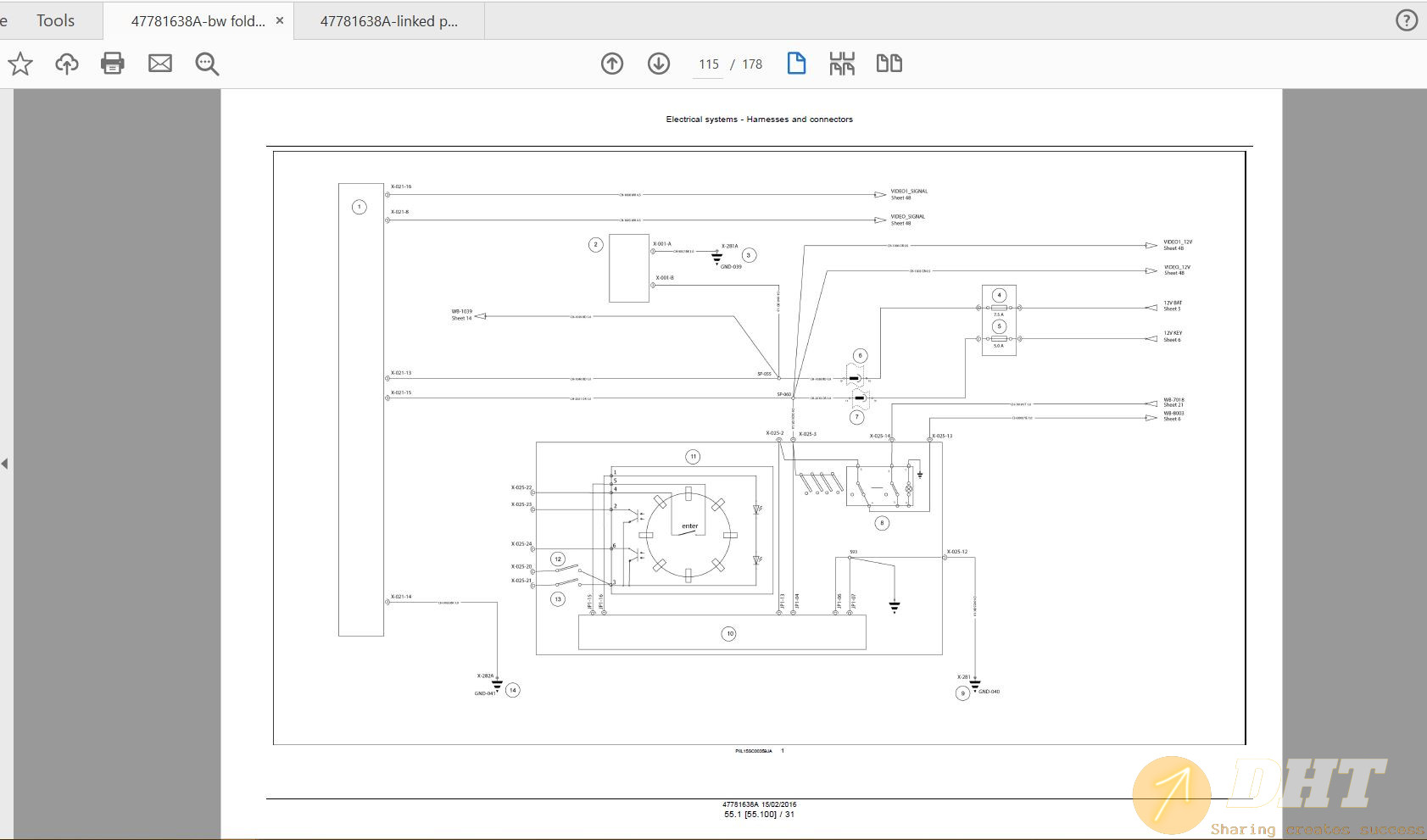Switch to the 47781638A-linked document tab
Viewport: 1427px width, 840px height.
click(x=388, y=21)
